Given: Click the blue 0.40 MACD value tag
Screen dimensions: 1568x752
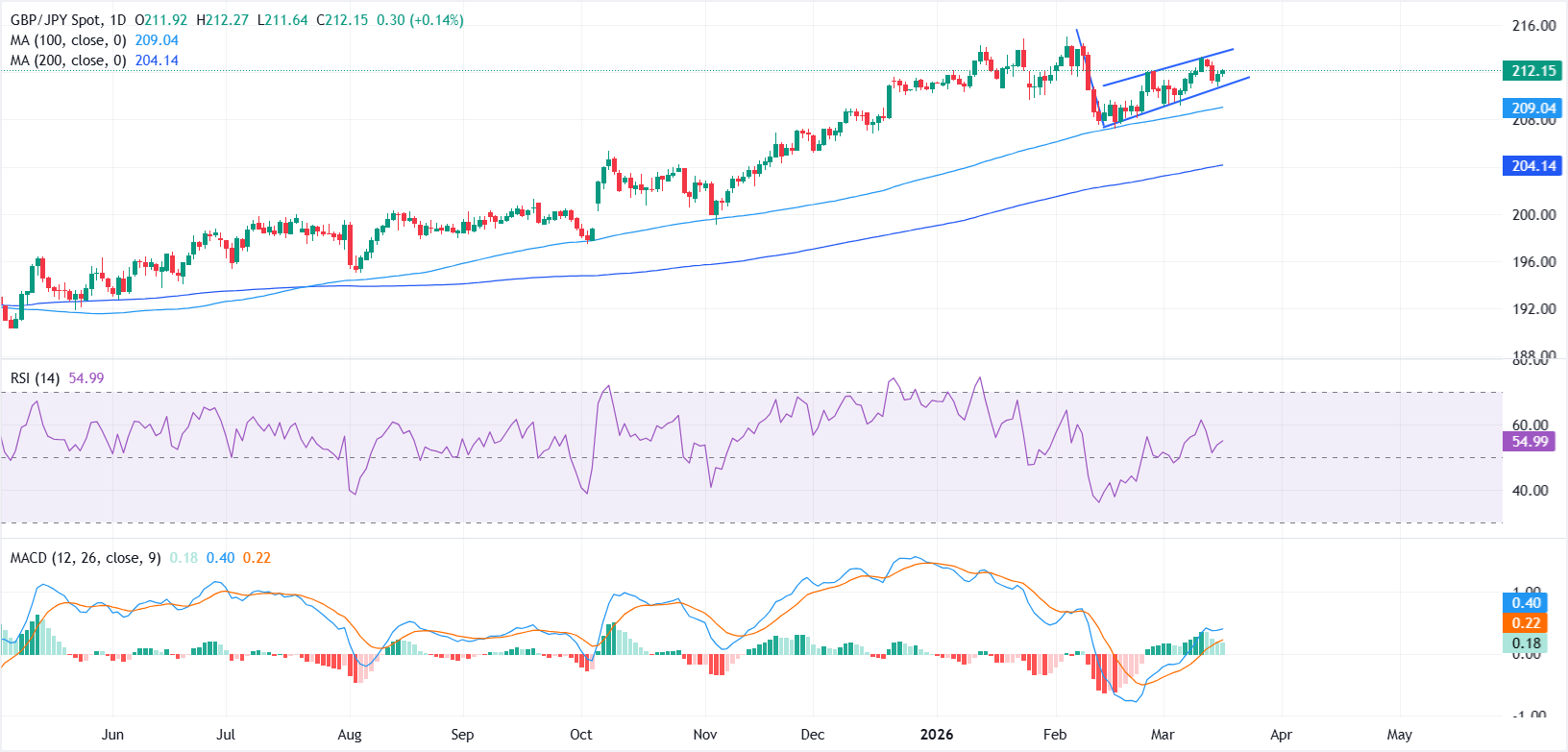Looking at the screenshot, I should pyautogui.click(x=1526, y=603).
